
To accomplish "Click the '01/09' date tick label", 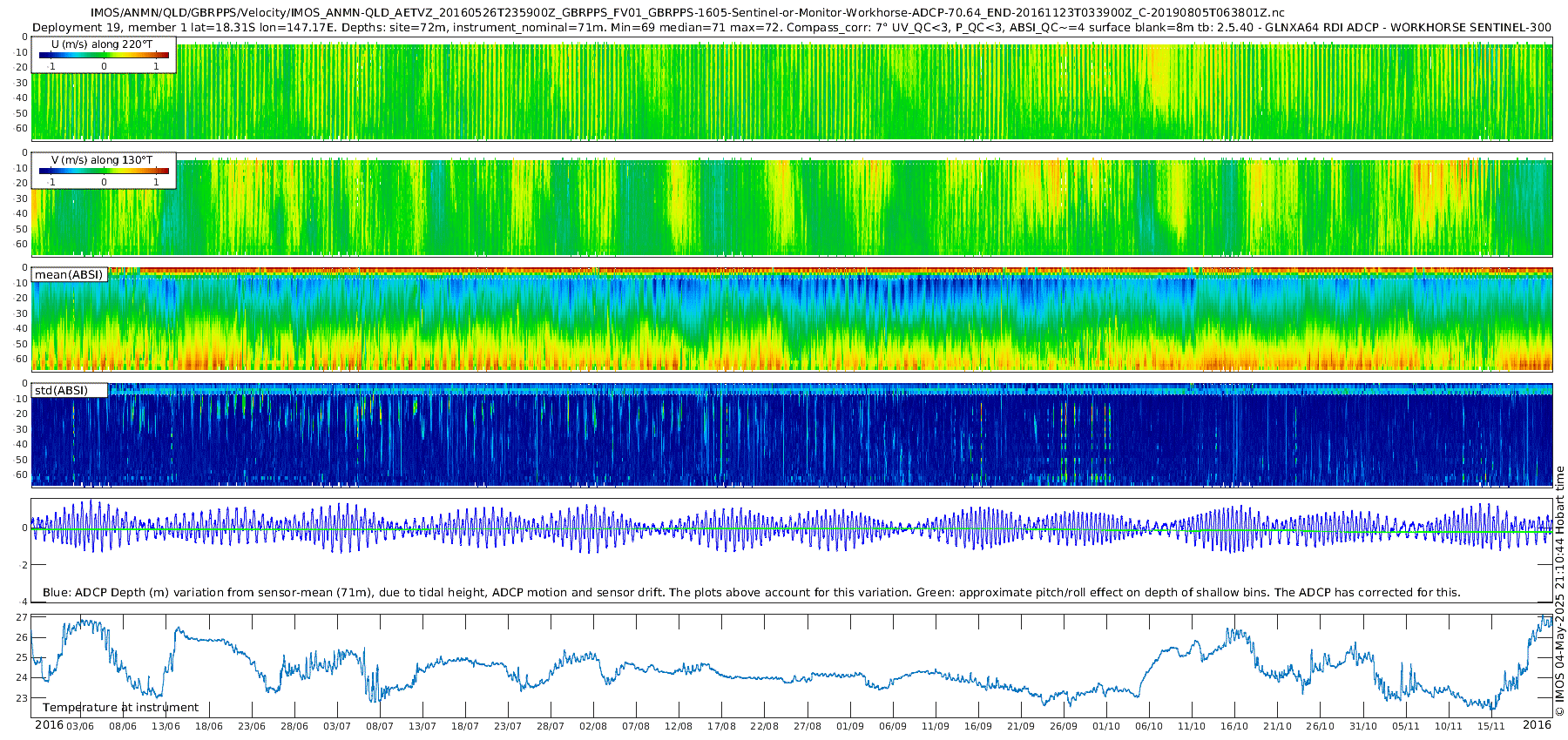I will coord(850,726).
